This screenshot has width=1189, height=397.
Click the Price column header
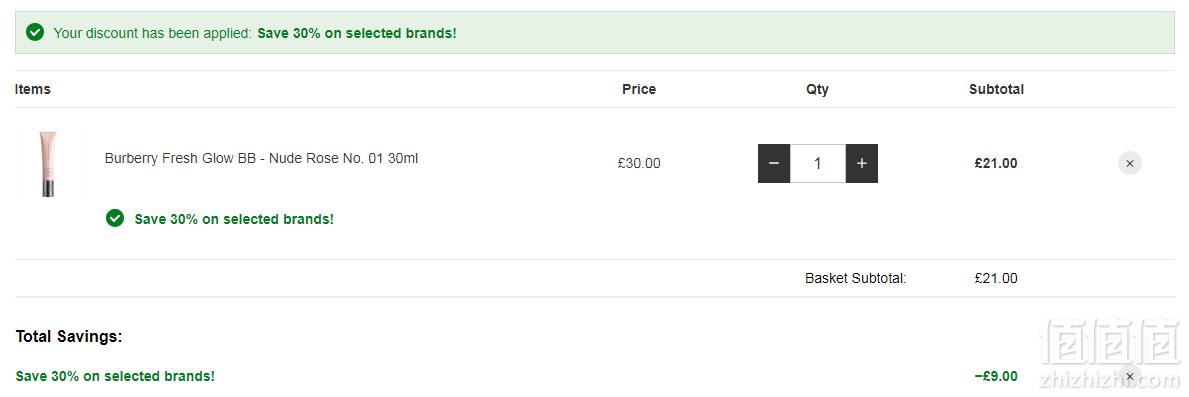pyautogui.click(x=638, y=89)
